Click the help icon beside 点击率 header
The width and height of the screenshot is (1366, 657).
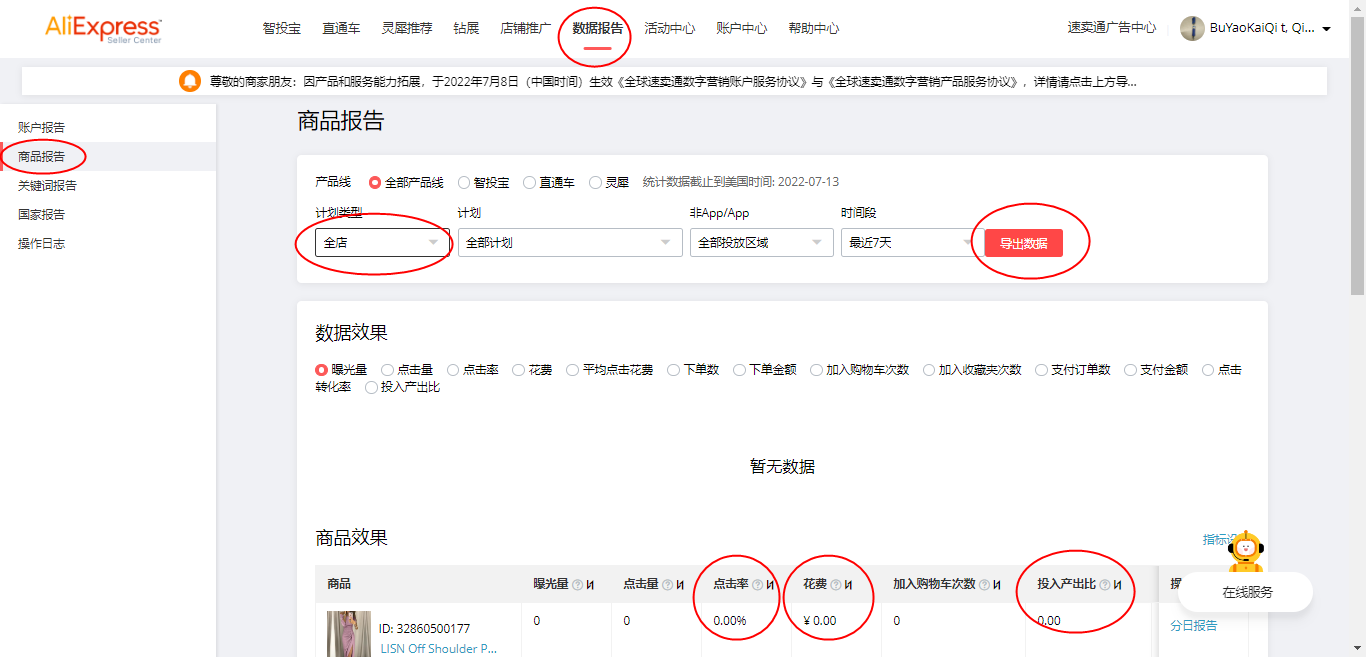coord(756,585)
